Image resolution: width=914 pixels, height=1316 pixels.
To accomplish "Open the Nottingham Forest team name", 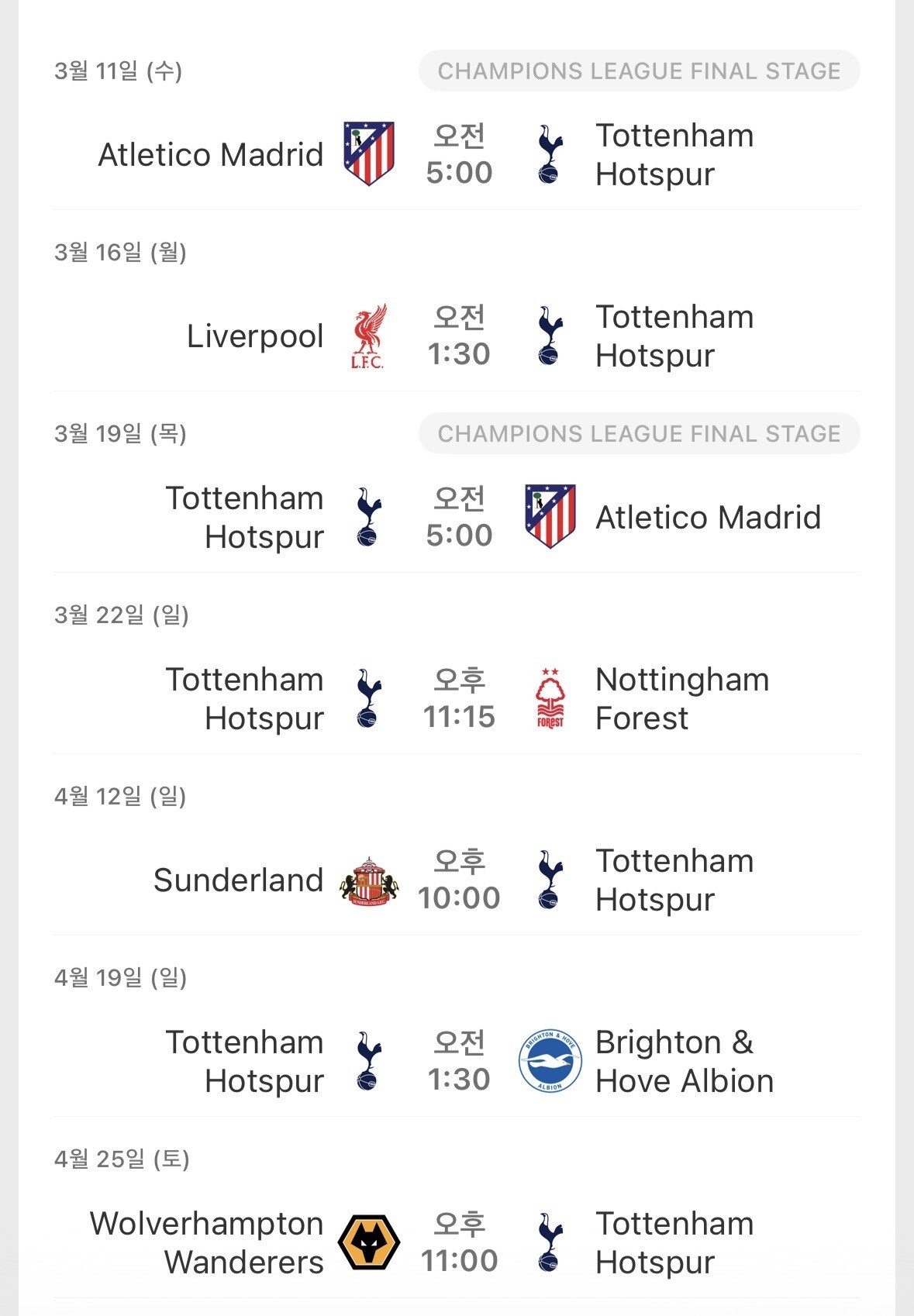I will 682,698.
